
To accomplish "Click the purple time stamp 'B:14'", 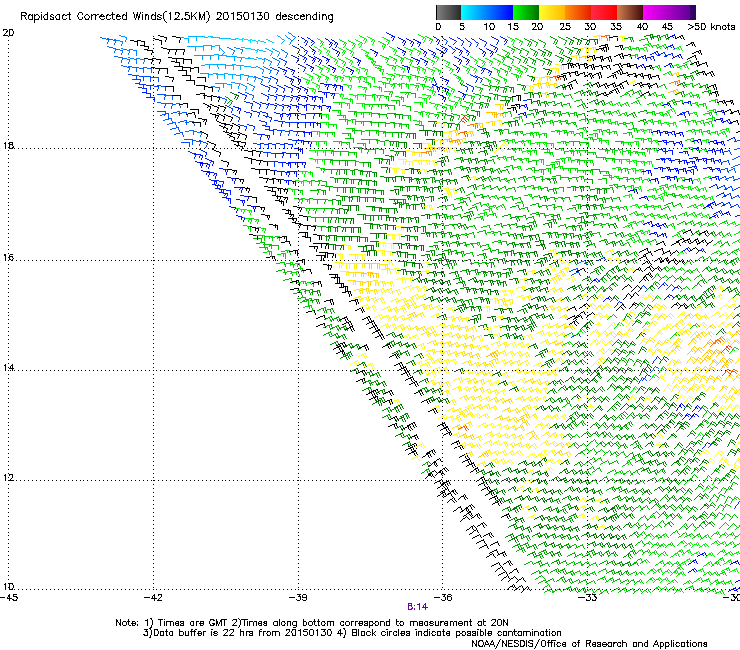I will point(417,607).
